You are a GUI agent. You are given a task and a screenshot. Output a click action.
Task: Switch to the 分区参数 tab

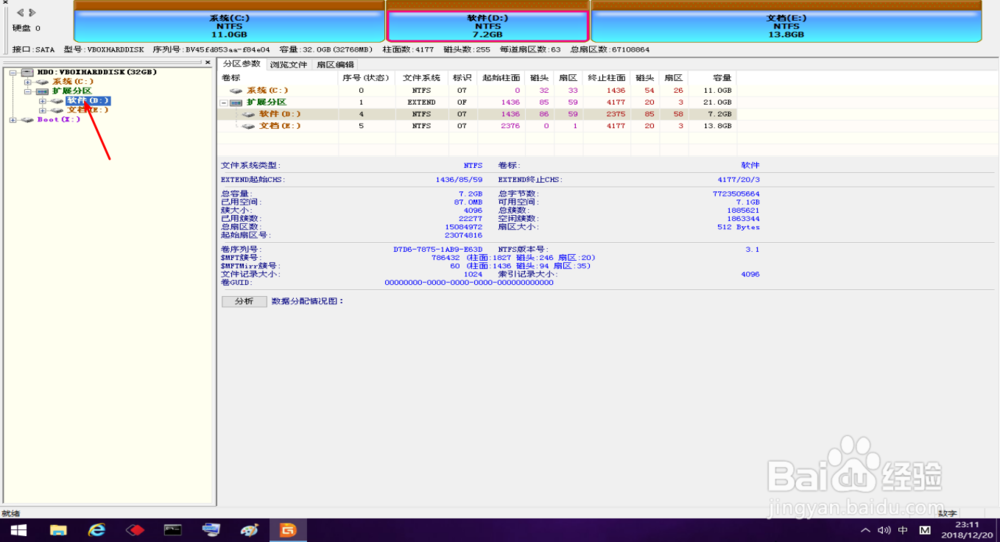coord(241,64)
